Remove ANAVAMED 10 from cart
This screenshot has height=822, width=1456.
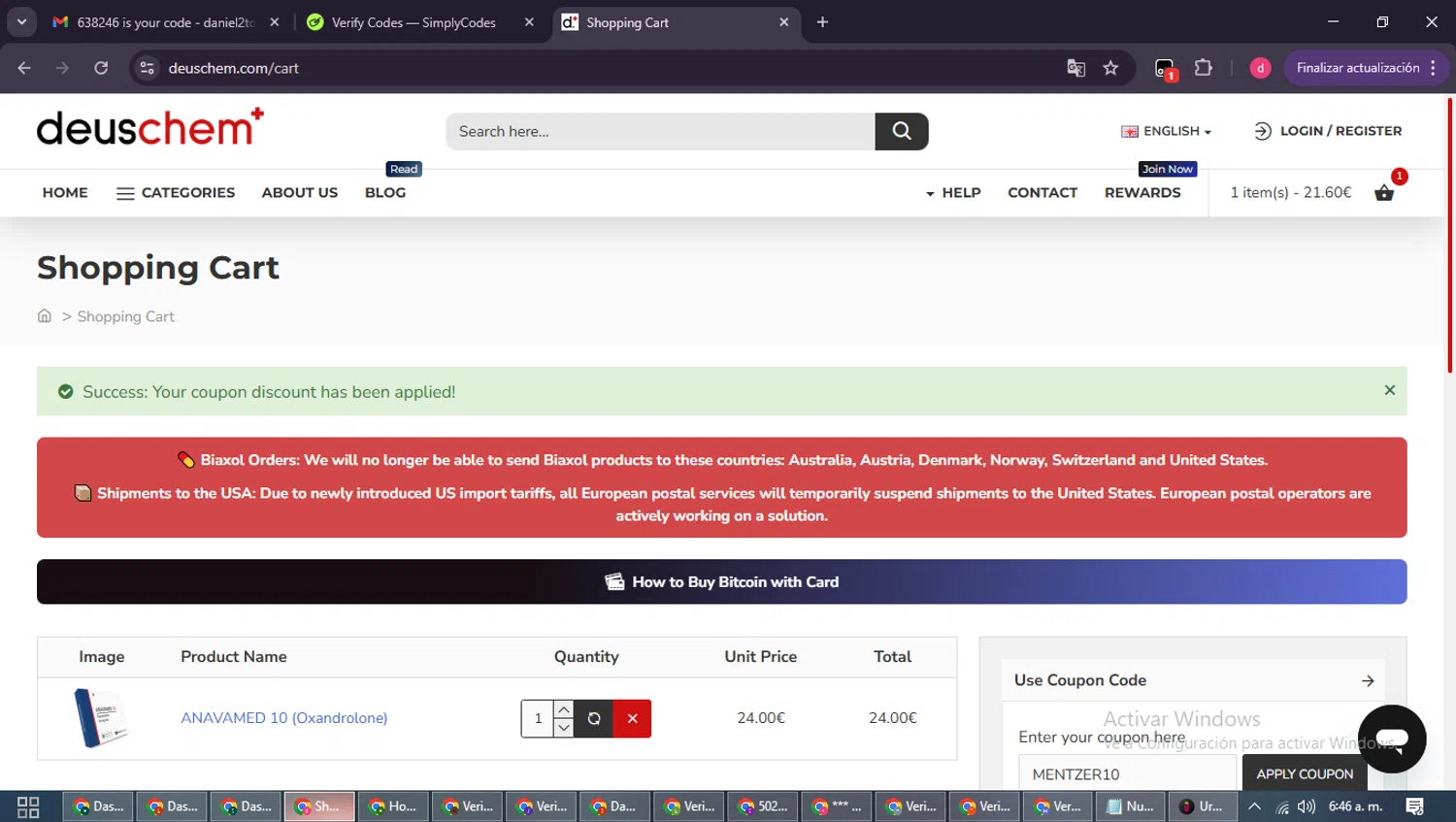(x=632, y=718)
